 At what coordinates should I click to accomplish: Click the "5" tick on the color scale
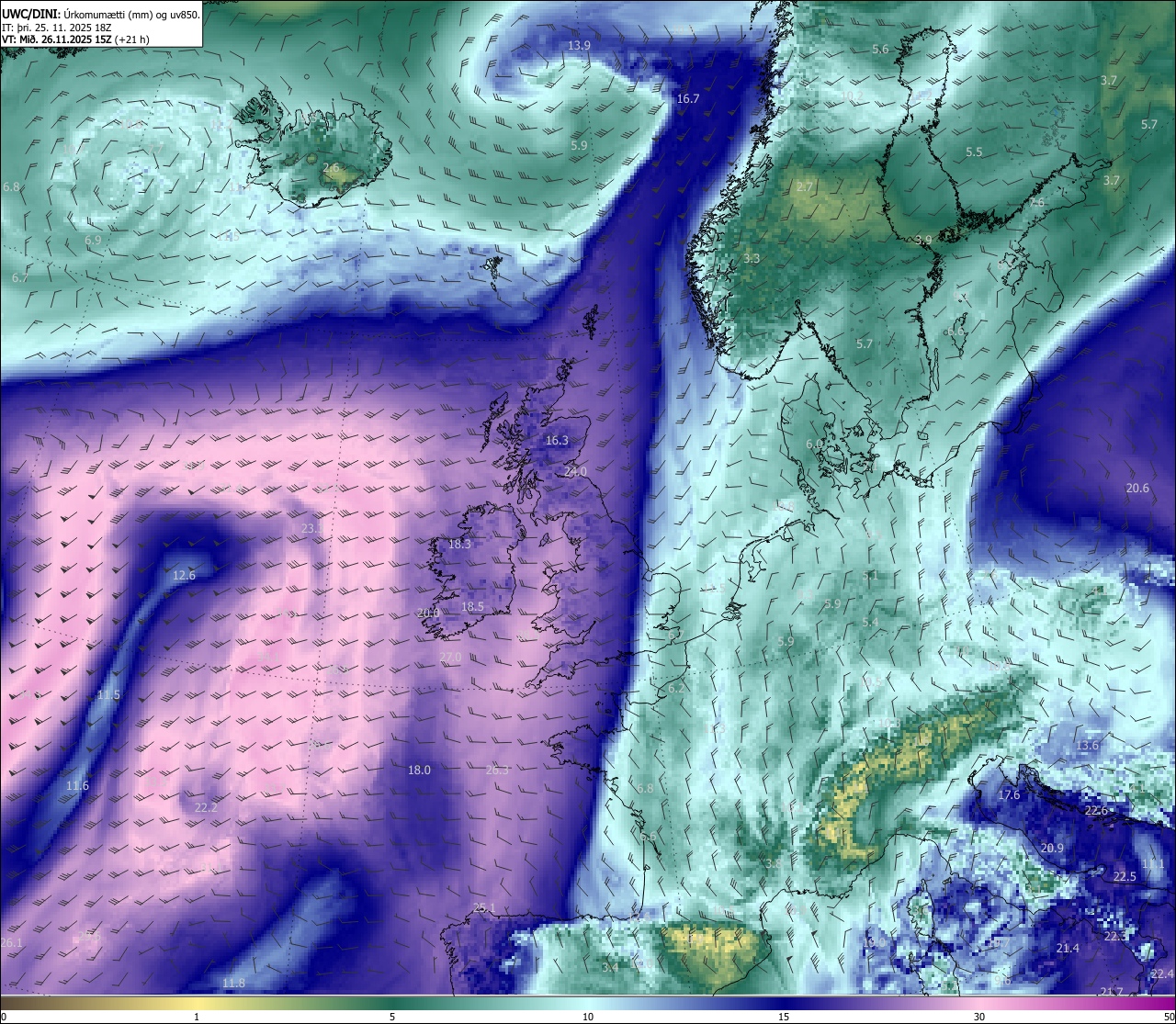pos(392,1017)
